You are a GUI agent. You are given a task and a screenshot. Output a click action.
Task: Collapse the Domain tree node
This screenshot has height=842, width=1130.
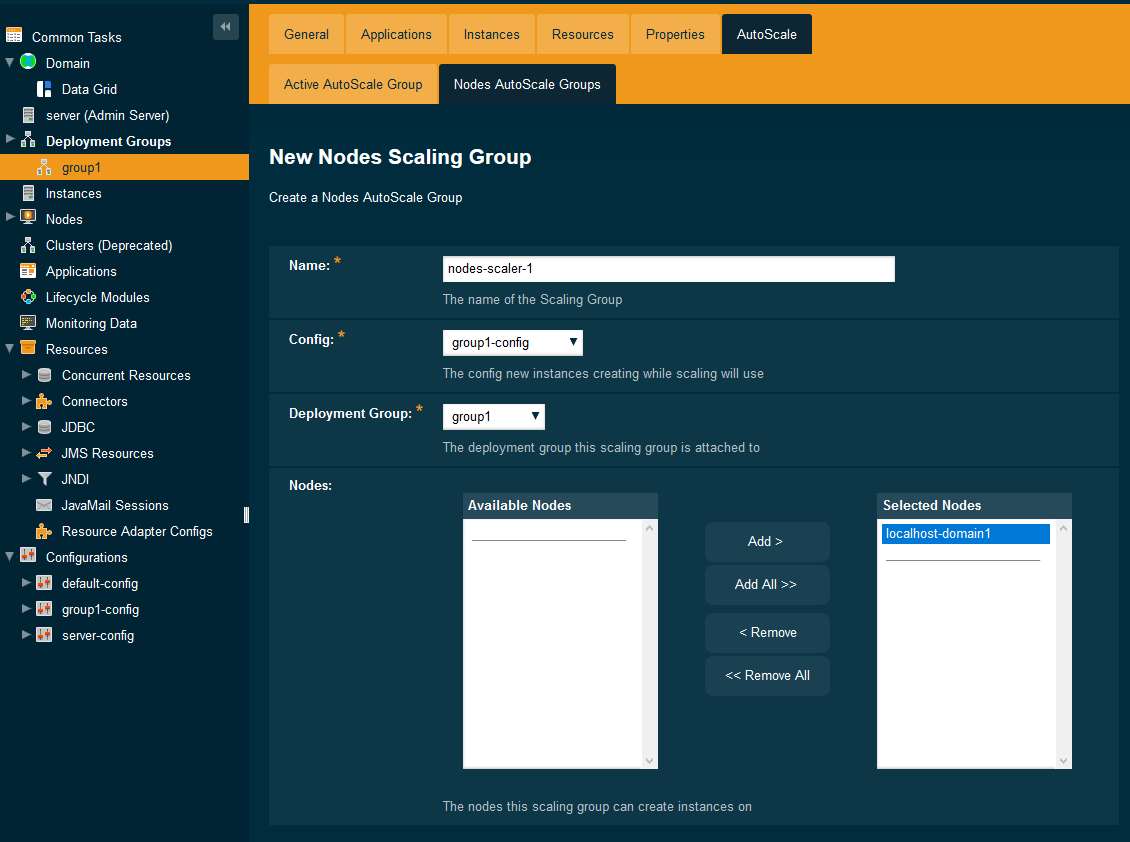9,63
